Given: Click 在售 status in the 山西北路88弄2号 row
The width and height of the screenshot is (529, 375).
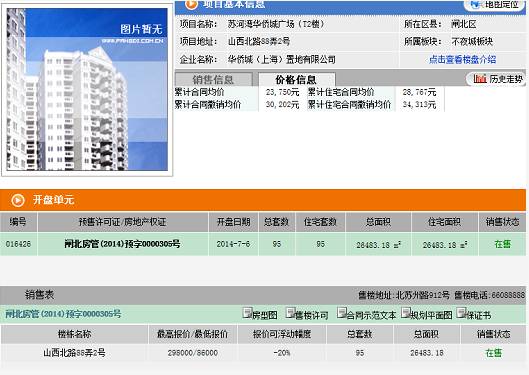Looking at the screenshot, I should click(x=494, y=353).
